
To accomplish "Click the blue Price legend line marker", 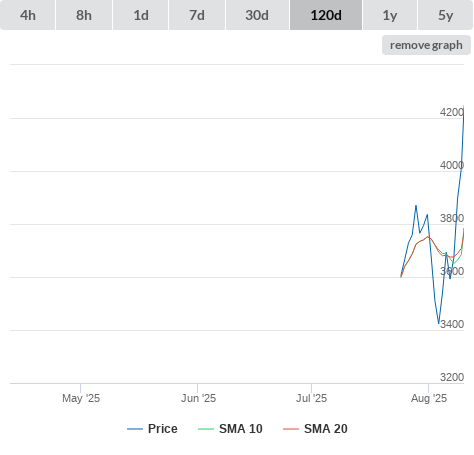I will [x=135, y=429].
